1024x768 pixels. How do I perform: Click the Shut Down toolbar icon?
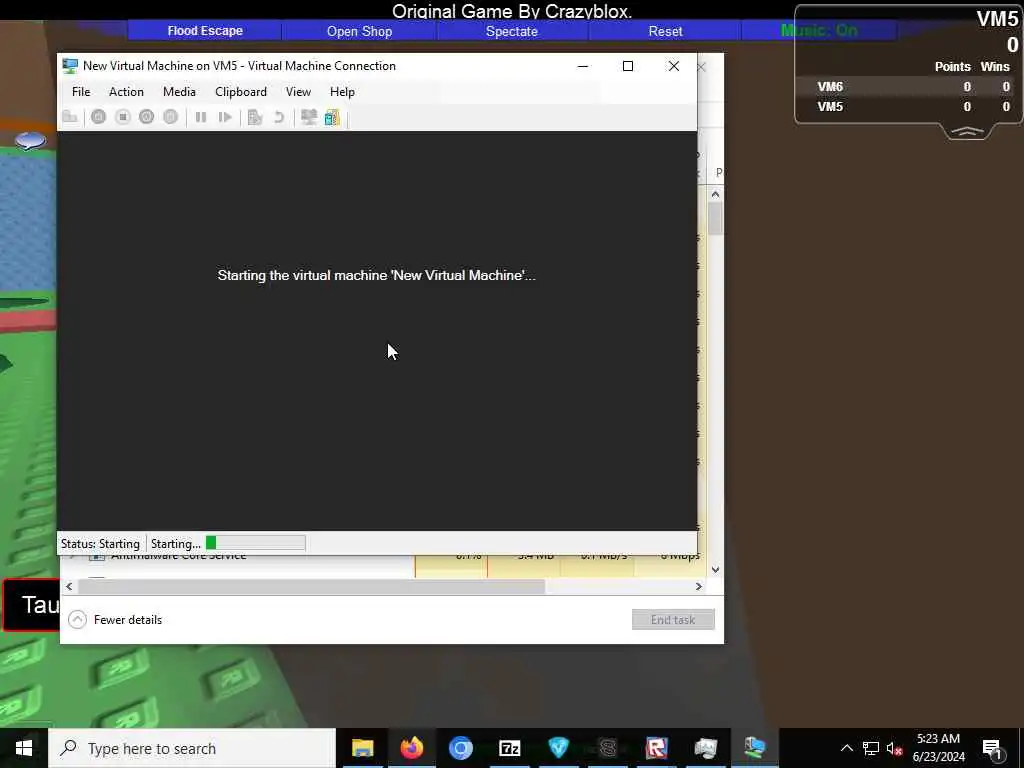point(146,118)
